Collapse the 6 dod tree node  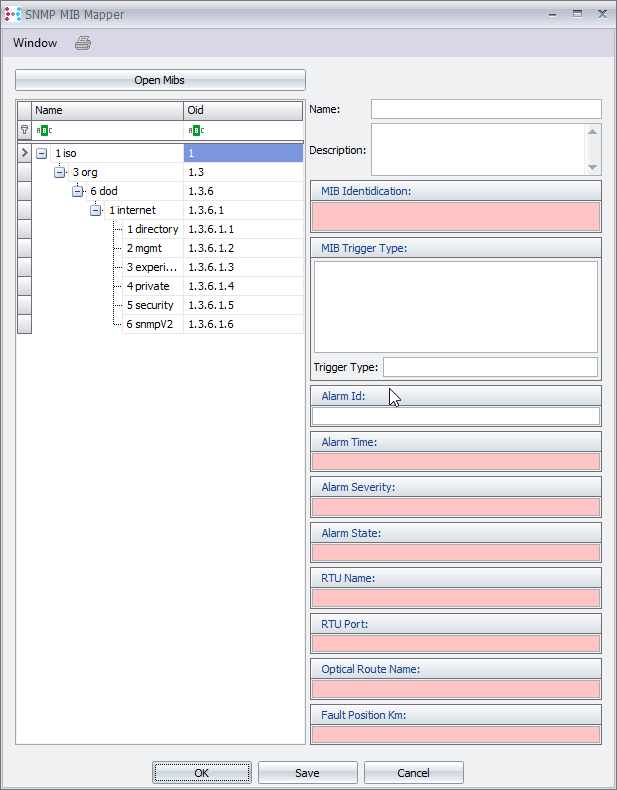[78, 191]
